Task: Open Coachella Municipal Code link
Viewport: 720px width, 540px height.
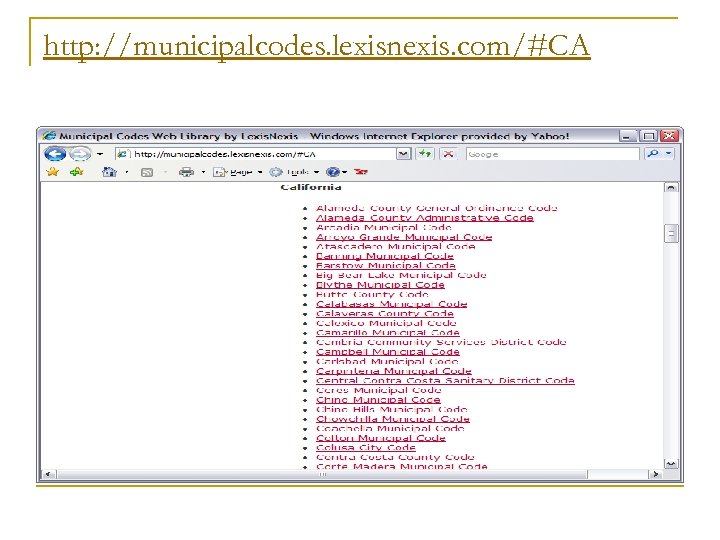Action: pos(390,428)
